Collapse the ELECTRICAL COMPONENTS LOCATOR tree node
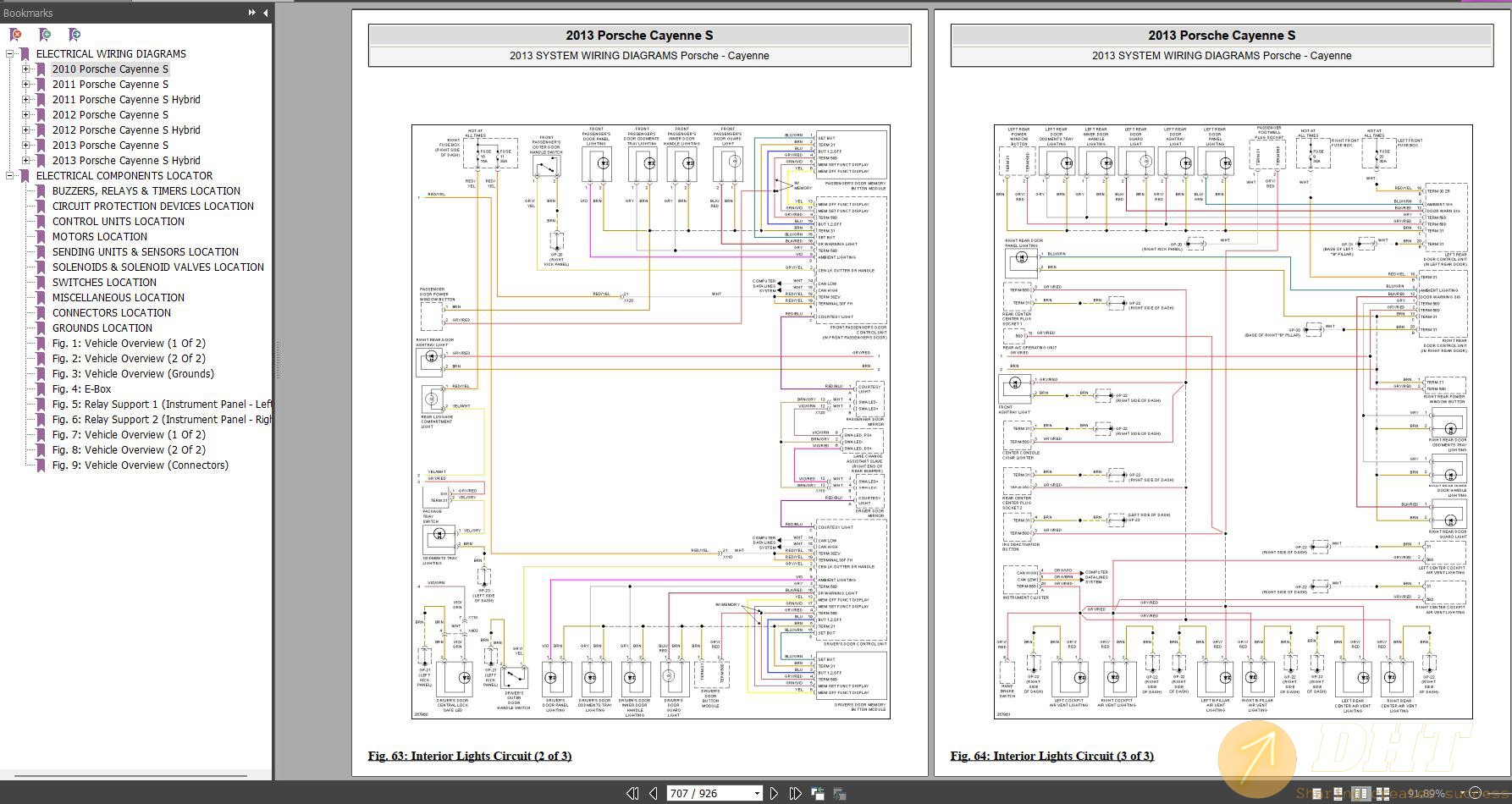 10,175
